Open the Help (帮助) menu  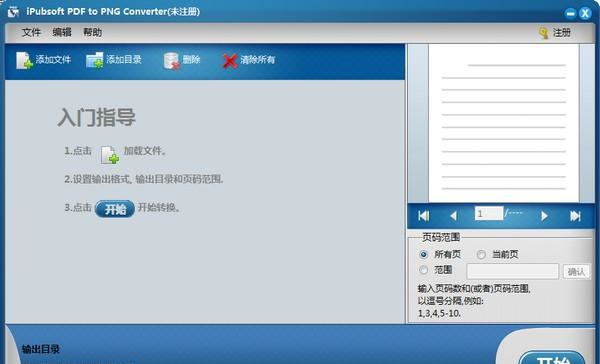[x=93, y=32]
